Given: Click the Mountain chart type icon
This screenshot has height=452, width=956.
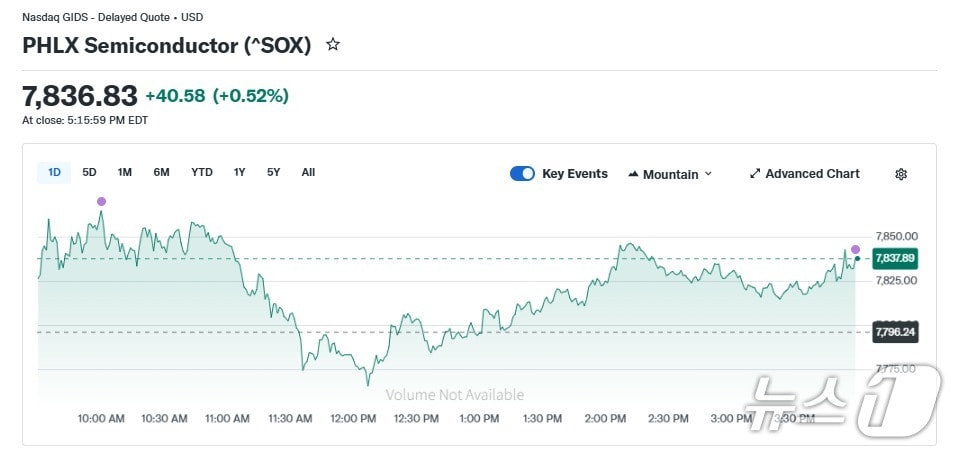Looking at the screenshot, I should click(x=633, y=174).
